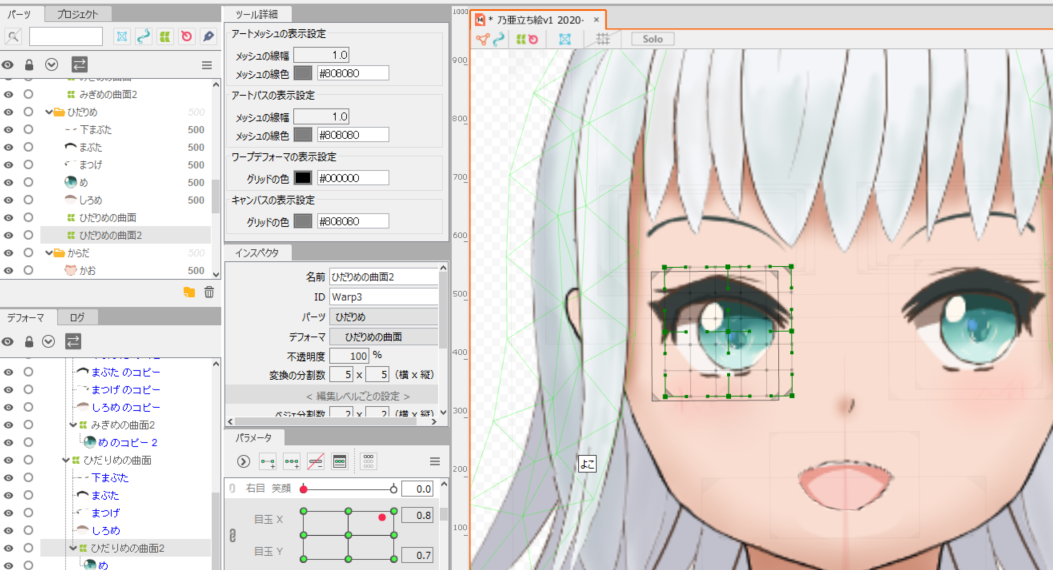The width and height of the screenshot is (1053, 570).
Task: Toggle ArtPath display in canvas toolbar
Action: pos(498,39)
